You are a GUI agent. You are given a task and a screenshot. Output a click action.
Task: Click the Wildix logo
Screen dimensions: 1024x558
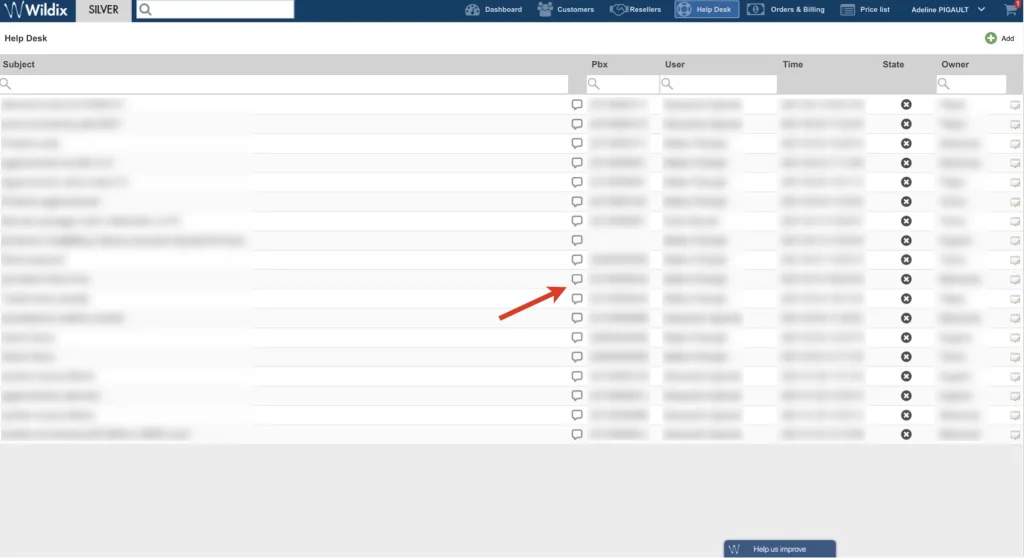pyautogui.click(x=38, y=10)
